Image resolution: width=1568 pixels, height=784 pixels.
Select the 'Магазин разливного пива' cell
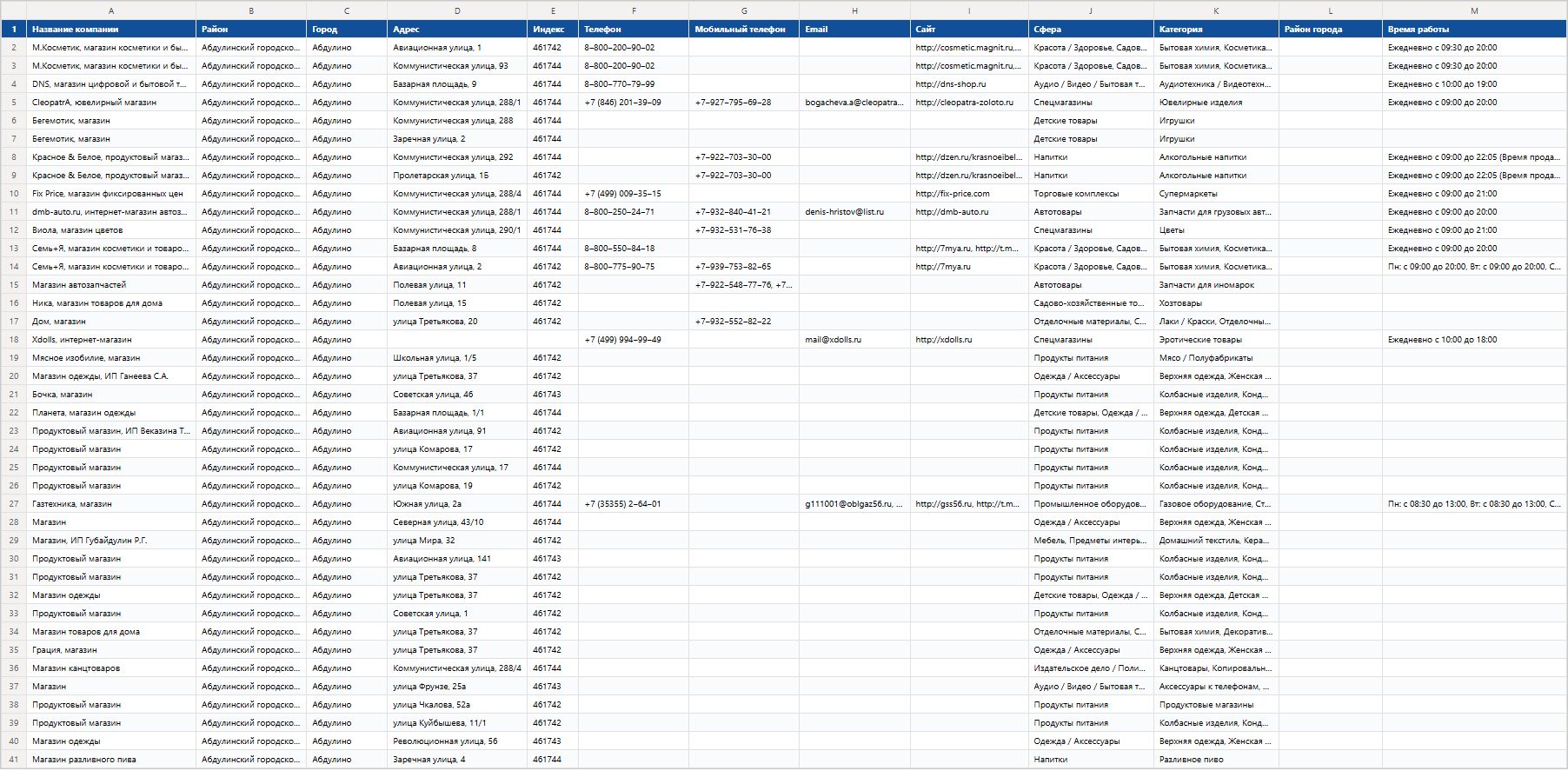pos(111,759)
